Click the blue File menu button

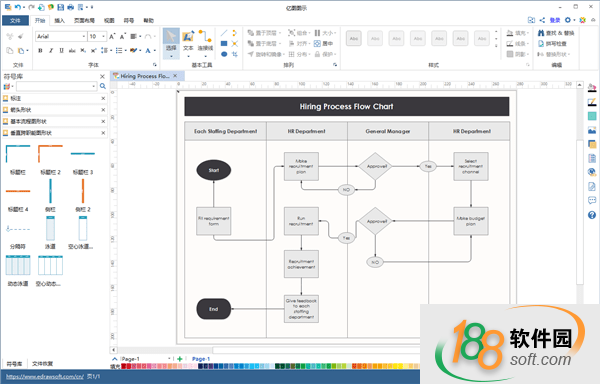[x=16, y=21]
